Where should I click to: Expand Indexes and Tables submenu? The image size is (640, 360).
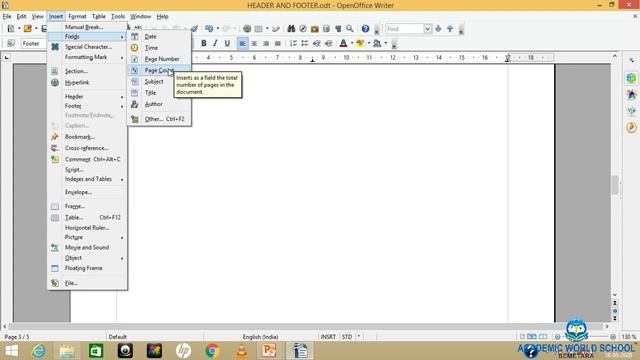coord(87,179)
